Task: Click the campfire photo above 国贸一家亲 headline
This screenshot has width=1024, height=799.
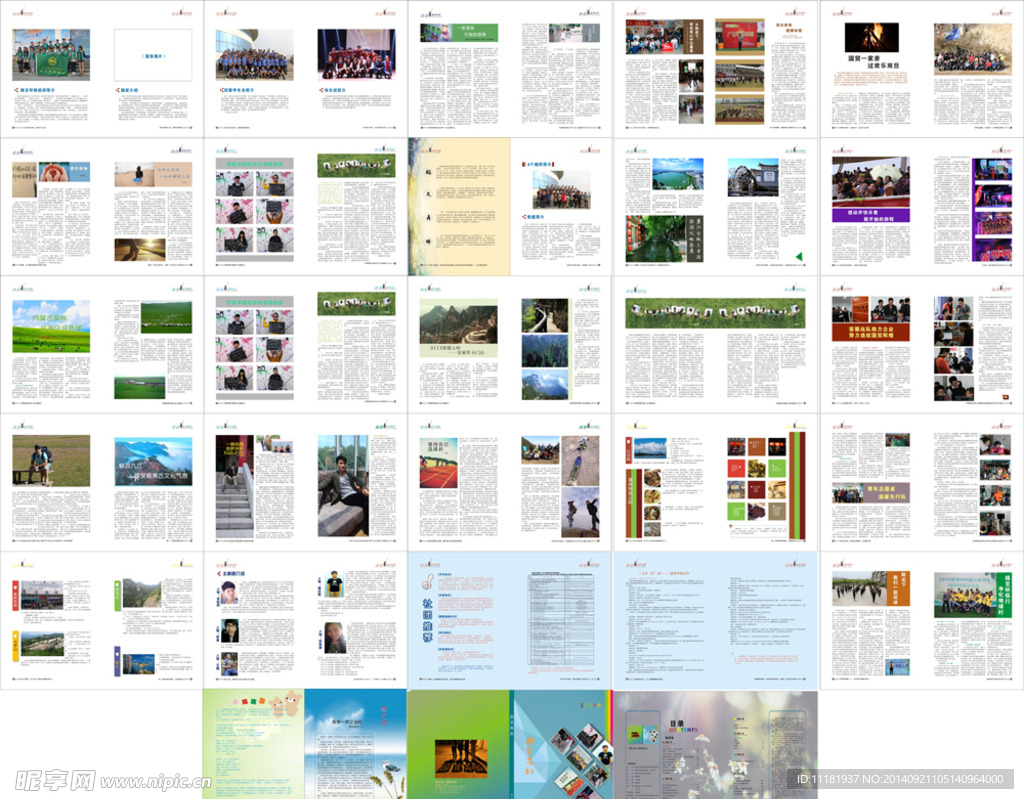Action: [871, 37]
